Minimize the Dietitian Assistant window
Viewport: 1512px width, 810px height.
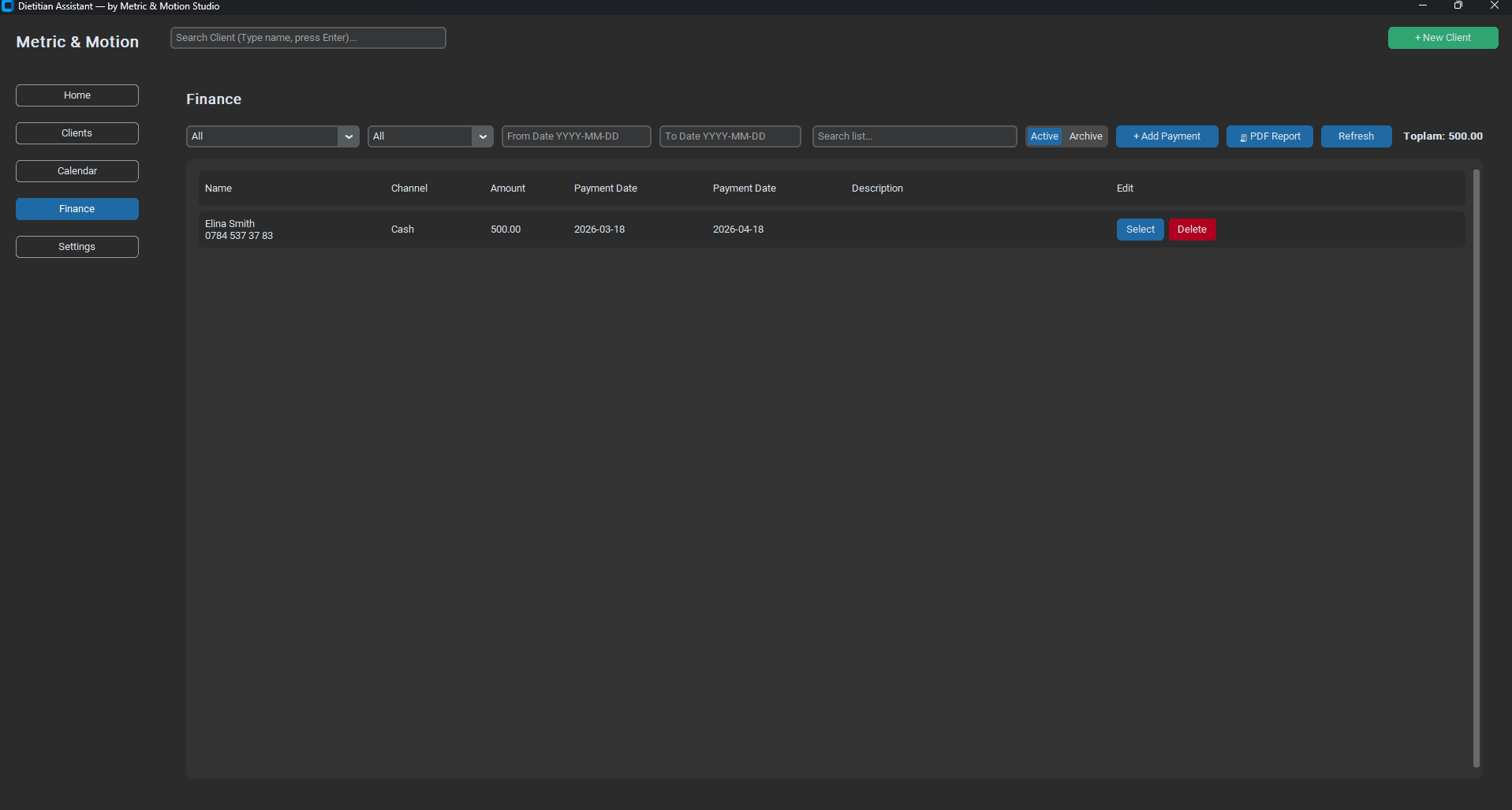1423,6
